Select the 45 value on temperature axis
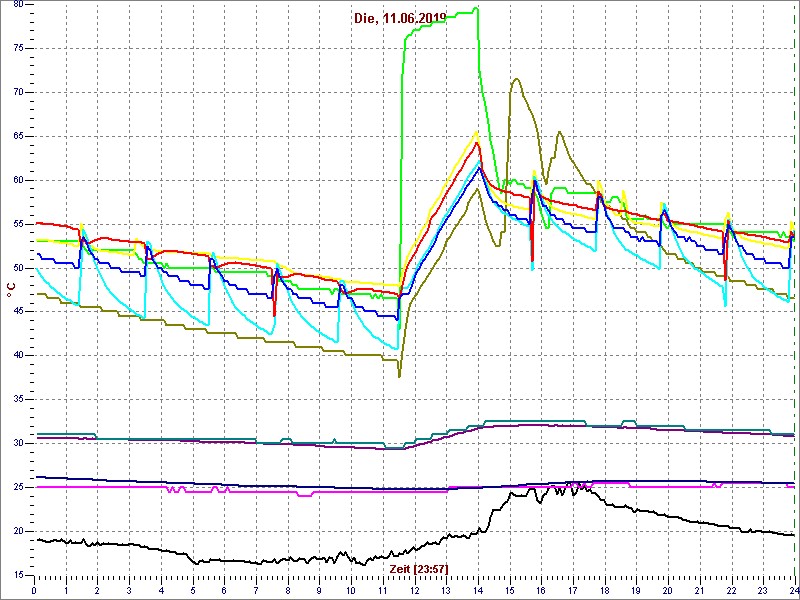 point(17,312)
